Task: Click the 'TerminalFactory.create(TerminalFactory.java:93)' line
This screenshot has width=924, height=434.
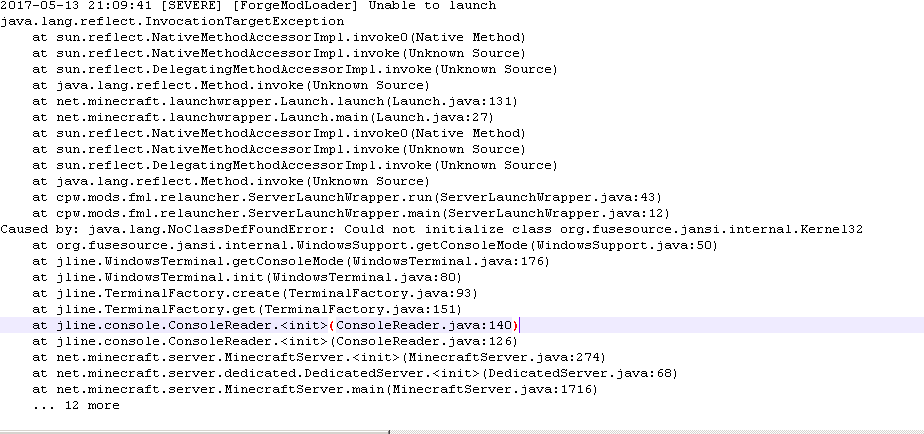Action: tap(255, 292)
